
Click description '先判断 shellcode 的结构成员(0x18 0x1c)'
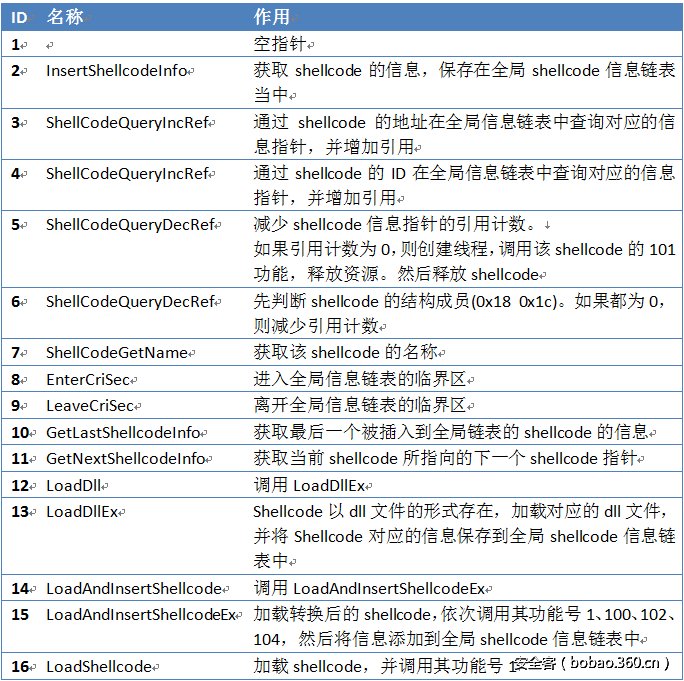(x=460, y=313)
